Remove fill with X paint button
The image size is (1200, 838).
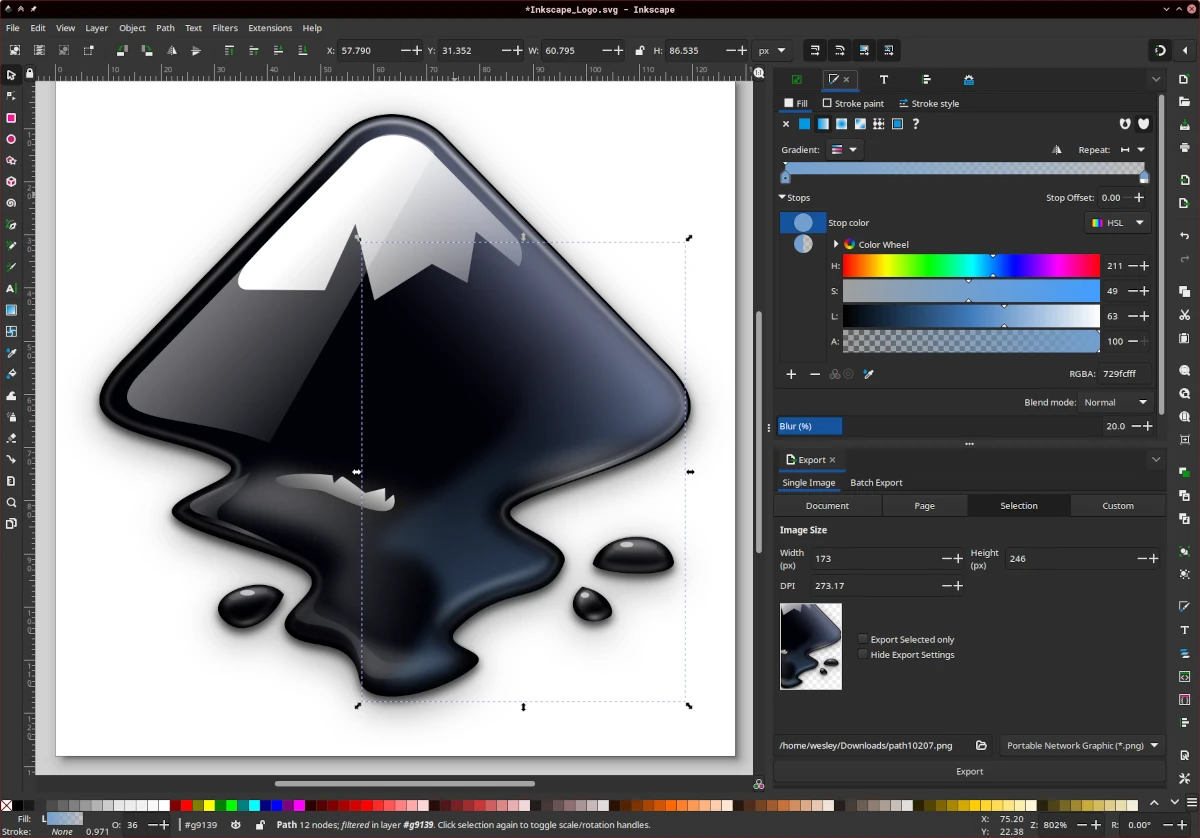click(x=786, y=124)
